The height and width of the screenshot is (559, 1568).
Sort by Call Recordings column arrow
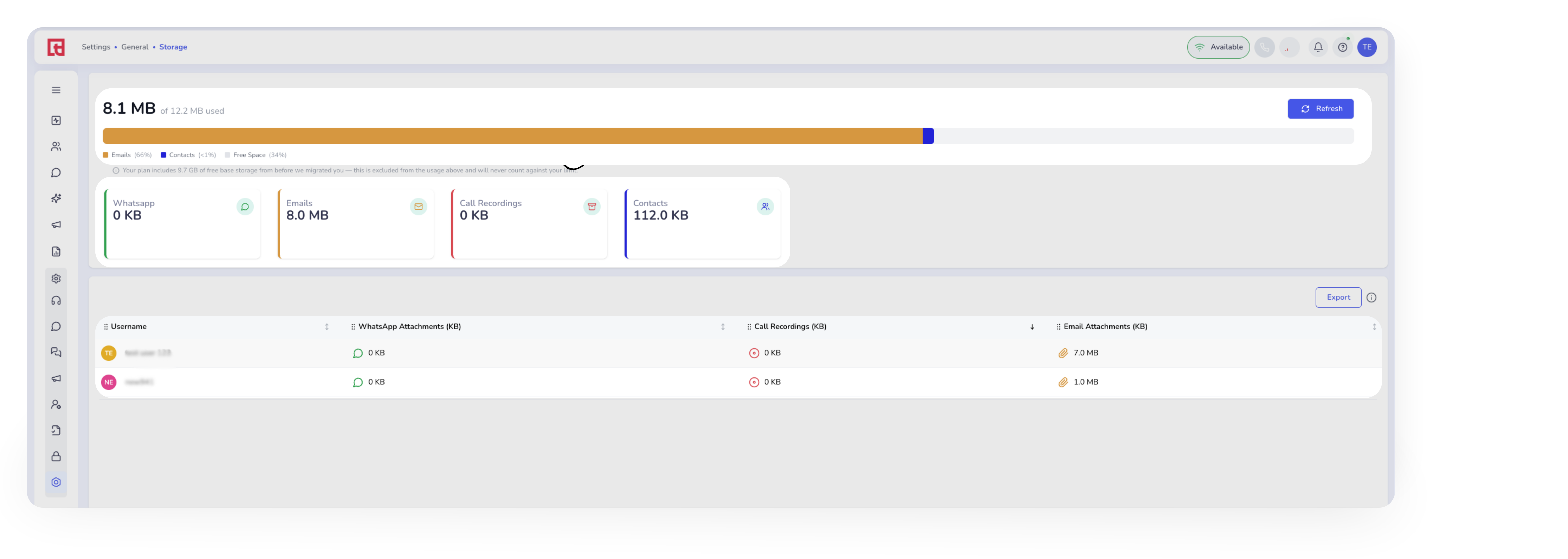coord(1032,327)
